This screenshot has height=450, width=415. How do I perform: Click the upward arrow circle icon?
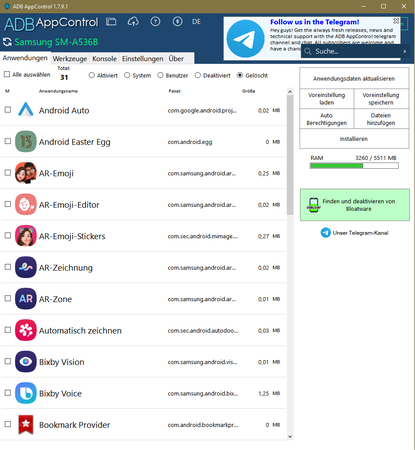(x=155, y=22)
